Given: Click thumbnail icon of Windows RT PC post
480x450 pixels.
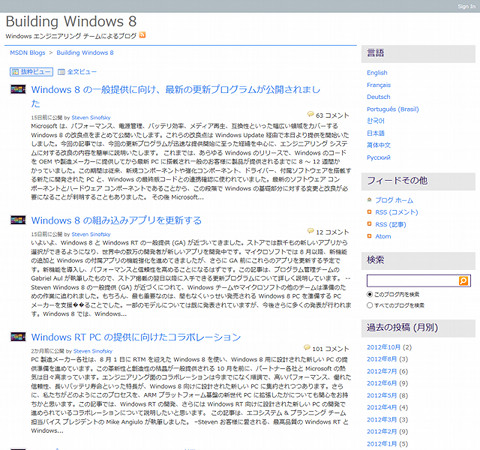Looking at the screenshot, I should pyautogui.click(x=18, y=336).
